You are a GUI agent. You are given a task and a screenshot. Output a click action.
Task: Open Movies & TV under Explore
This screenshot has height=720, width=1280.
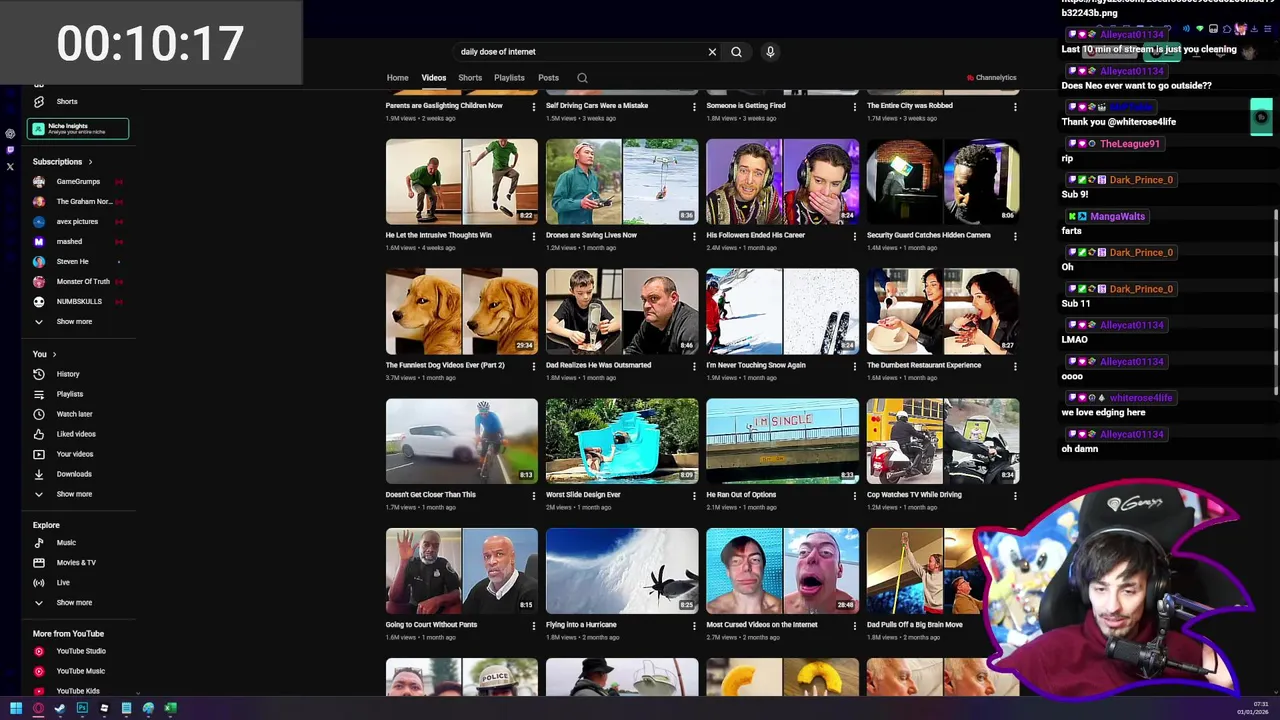[x=78, y=562]
